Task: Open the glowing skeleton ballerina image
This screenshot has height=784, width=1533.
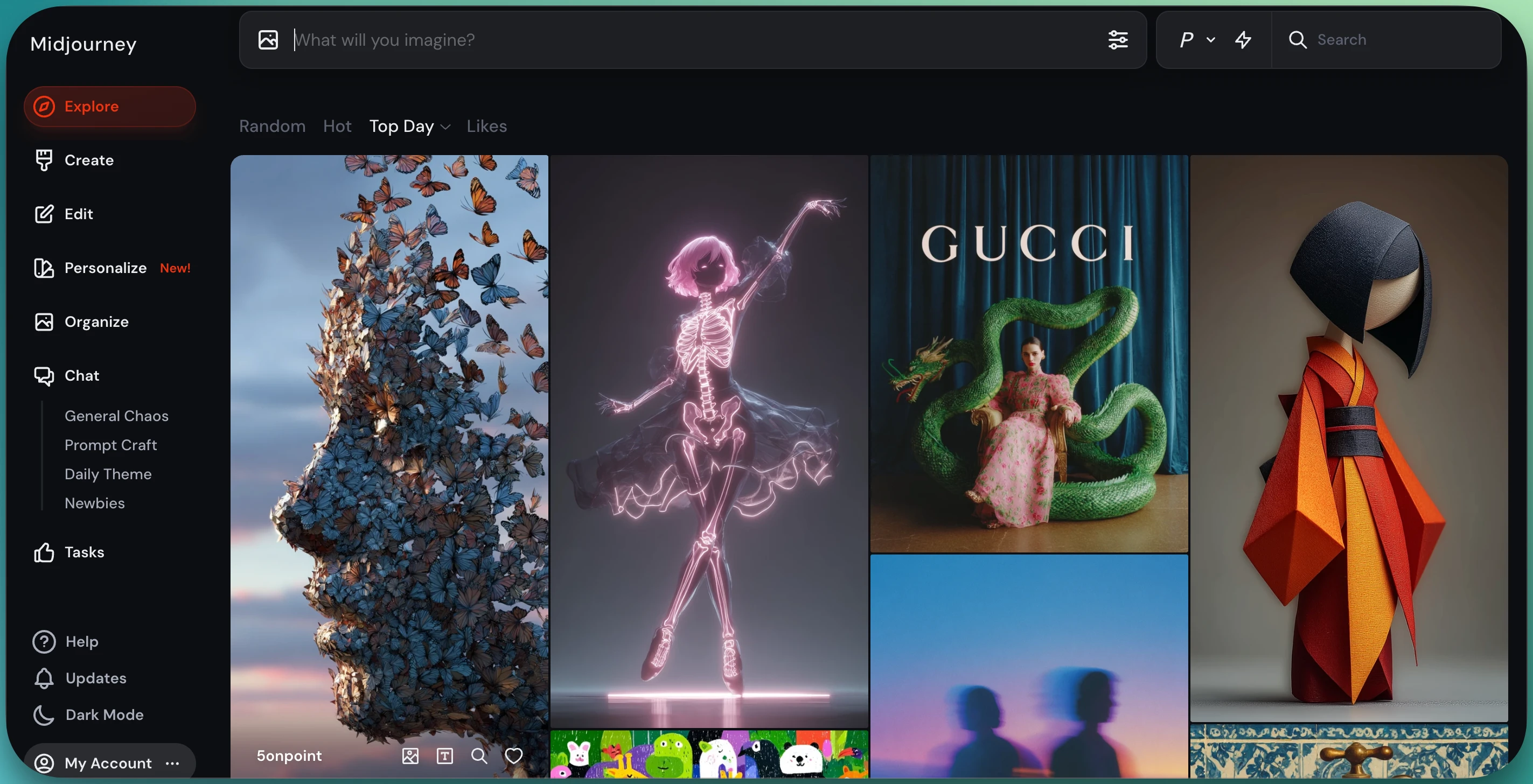Action: [709, 442]
